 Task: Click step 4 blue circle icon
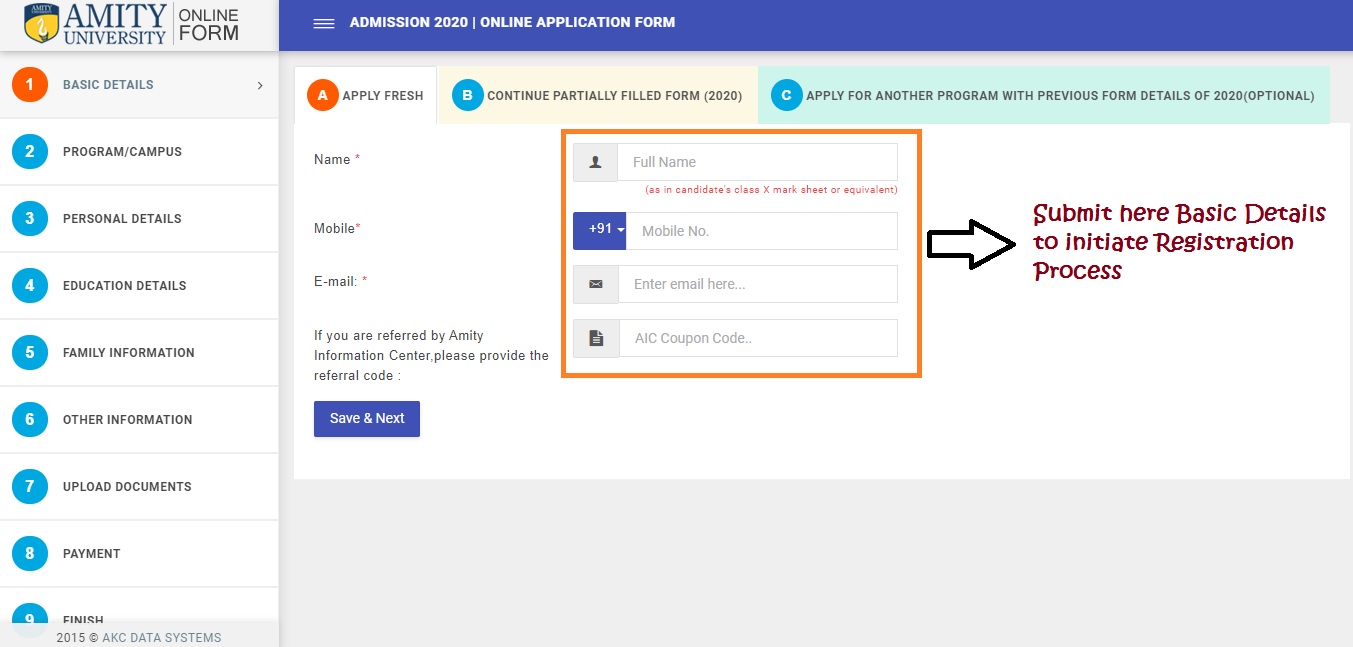click(30, 286)
